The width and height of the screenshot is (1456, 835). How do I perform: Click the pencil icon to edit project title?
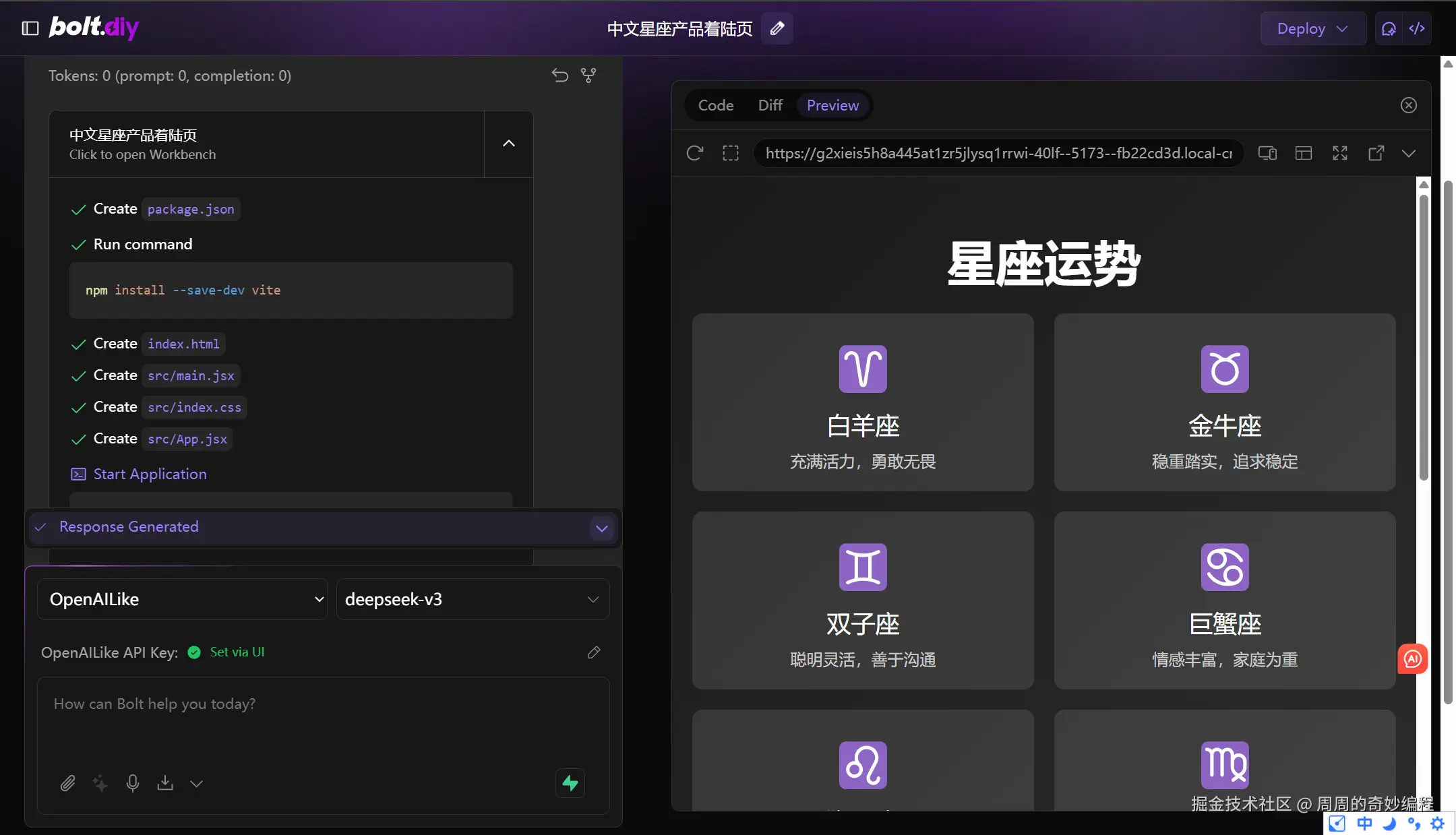click(x=777, y=28)
